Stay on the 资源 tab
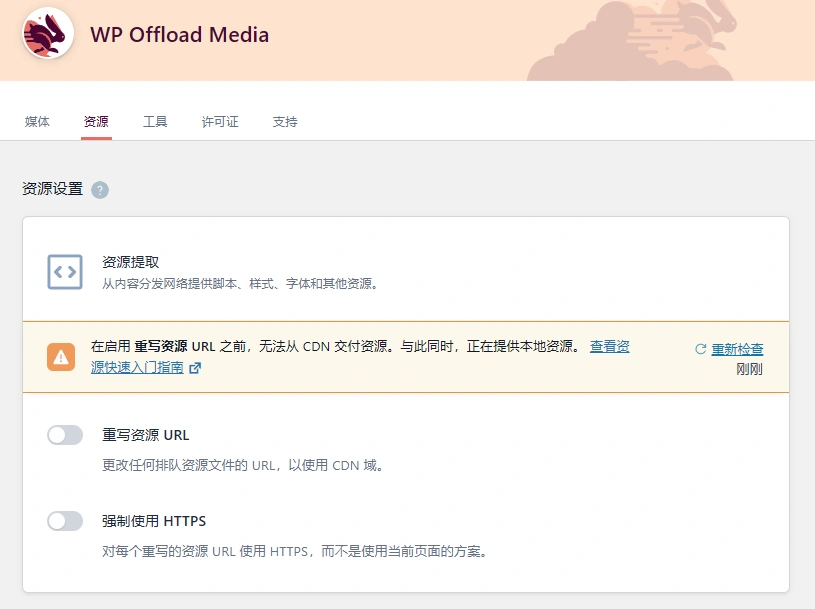Viewport: 815px width, 609px height. [x=95, y=121]
